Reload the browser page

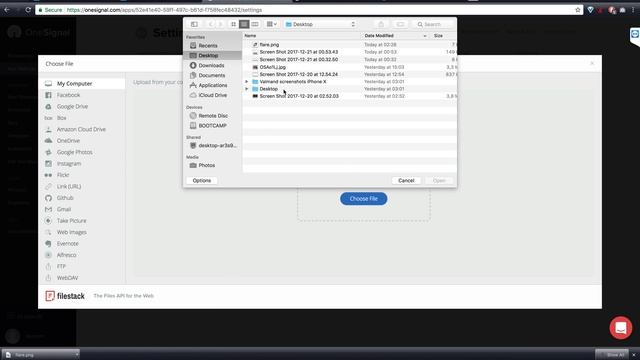(28, 10)
